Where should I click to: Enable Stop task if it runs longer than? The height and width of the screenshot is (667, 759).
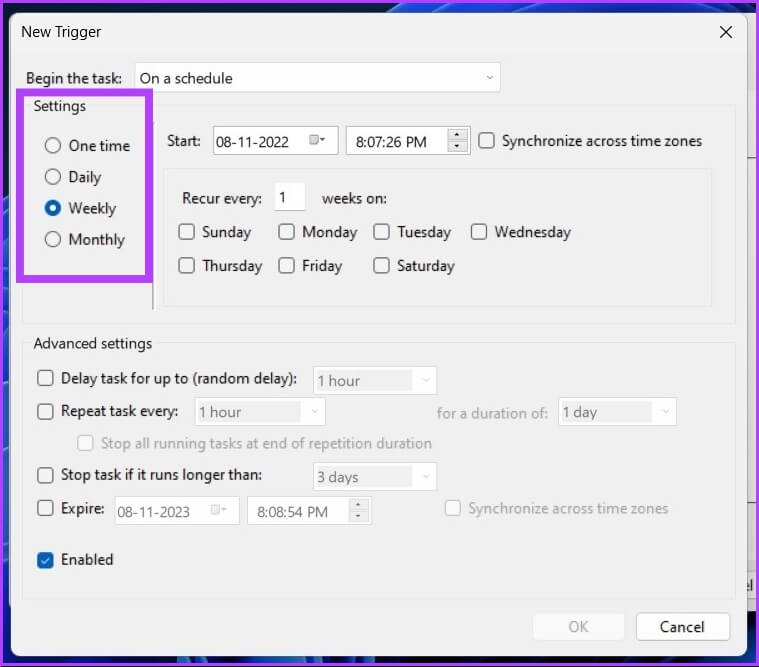click(46, 475)
